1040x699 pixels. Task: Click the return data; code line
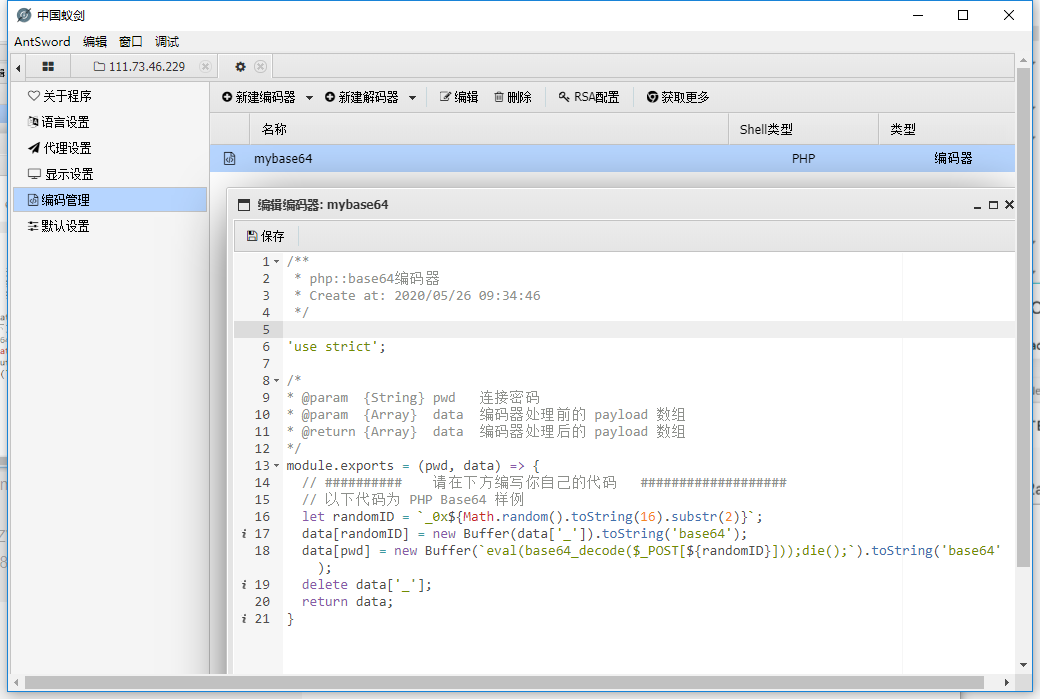click(347, 602)
